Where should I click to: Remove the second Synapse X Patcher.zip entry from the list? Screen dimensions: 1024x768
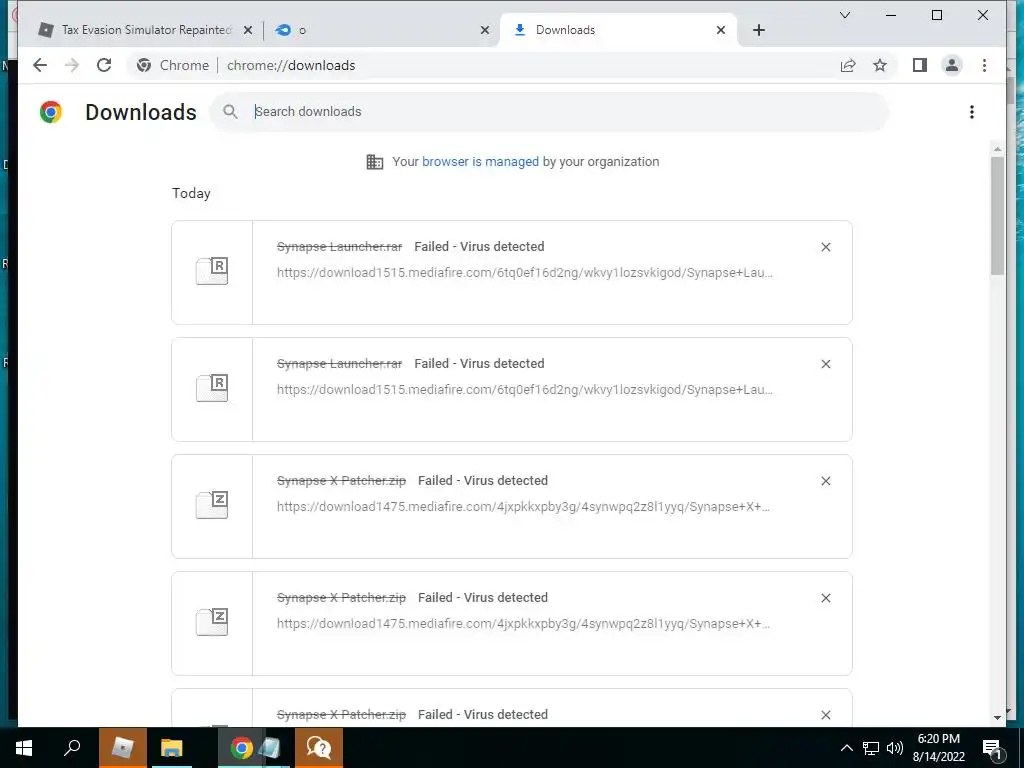tap(825, 598)
